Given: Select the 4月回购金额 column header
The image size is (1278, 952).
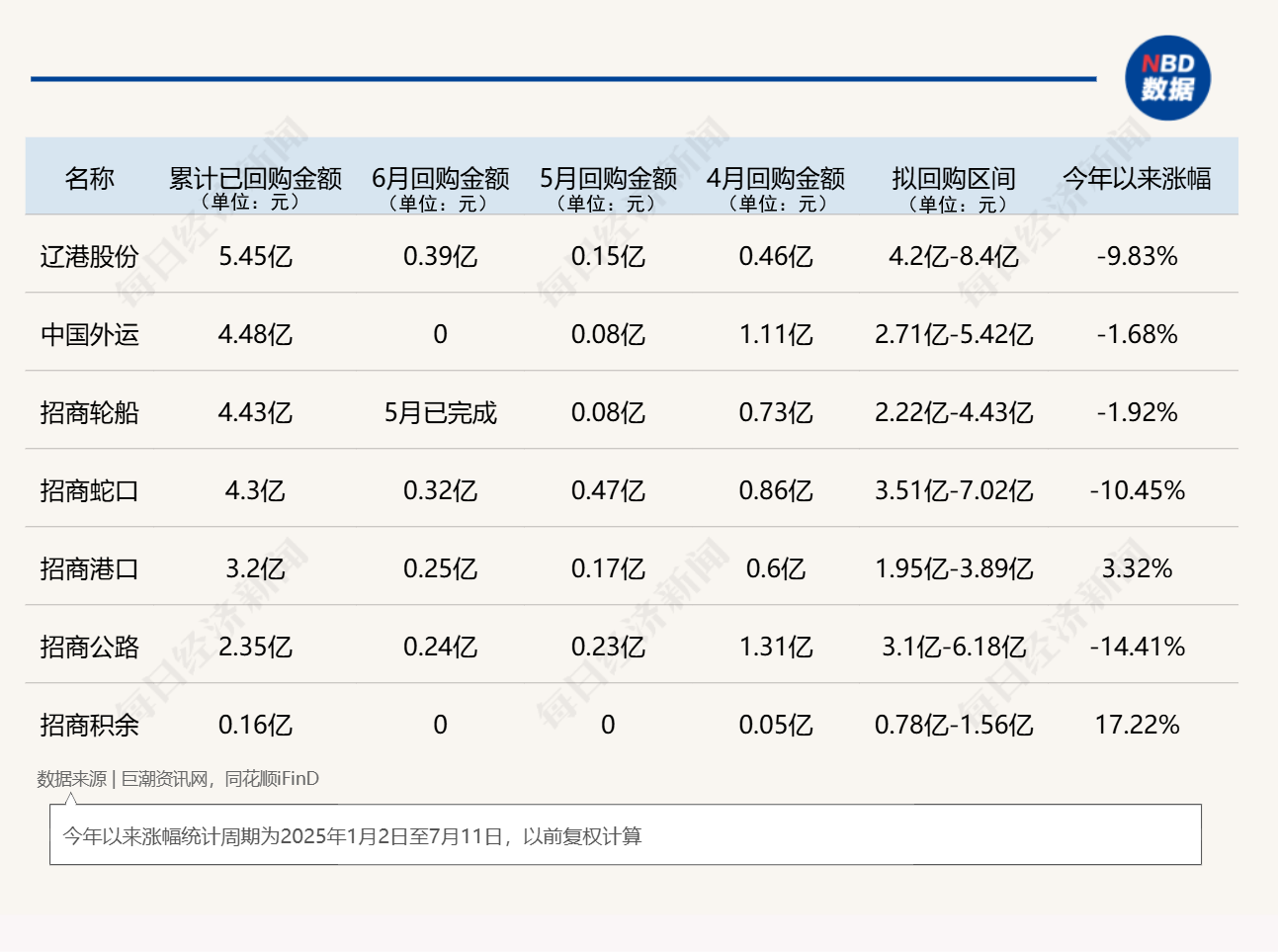Looking at the screenshot, I should [776, 179].
